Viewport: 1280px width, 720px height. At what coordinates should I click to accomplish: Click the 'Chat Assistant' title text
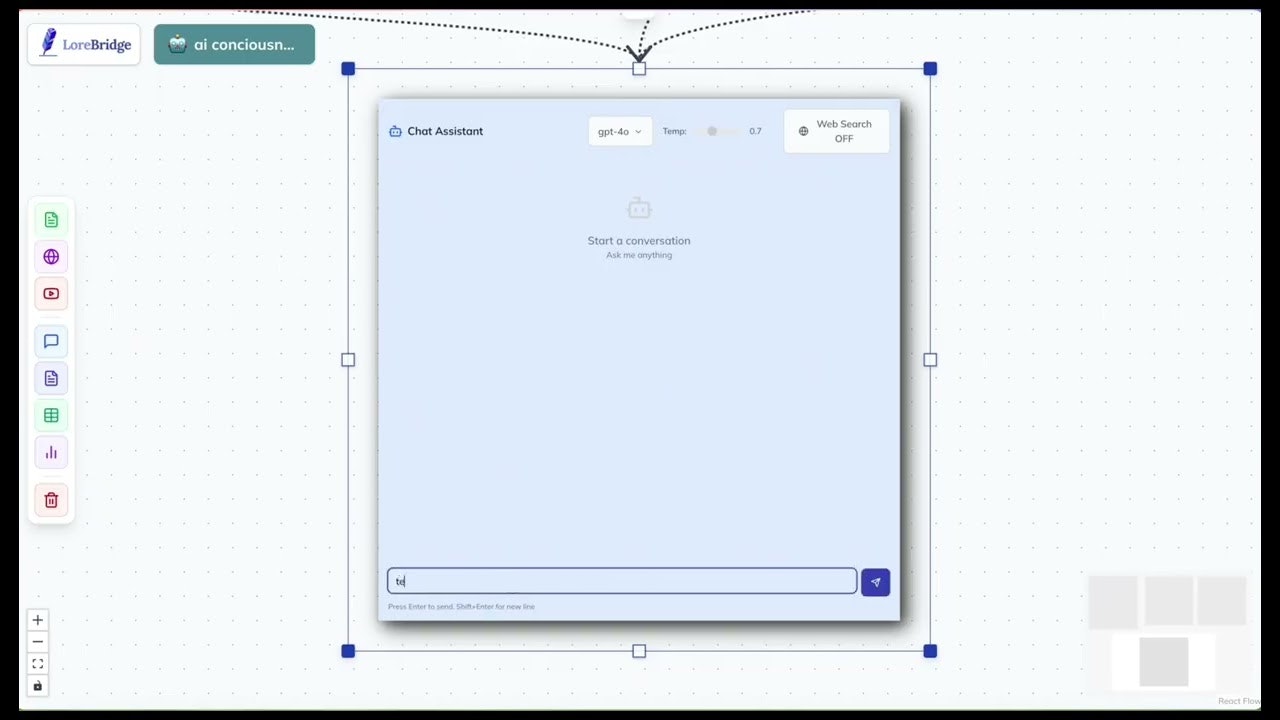coord(445,131)
